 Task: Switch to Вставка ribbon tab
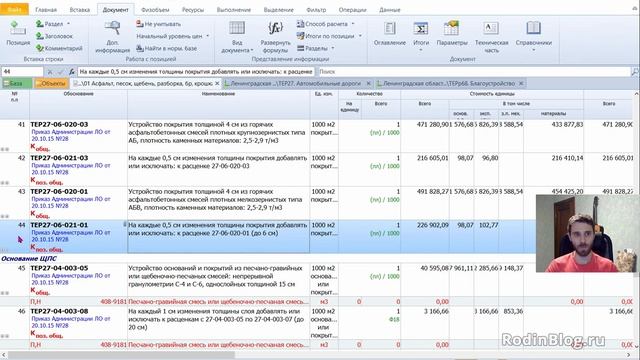pyautogui.click(x=80, y=9)
